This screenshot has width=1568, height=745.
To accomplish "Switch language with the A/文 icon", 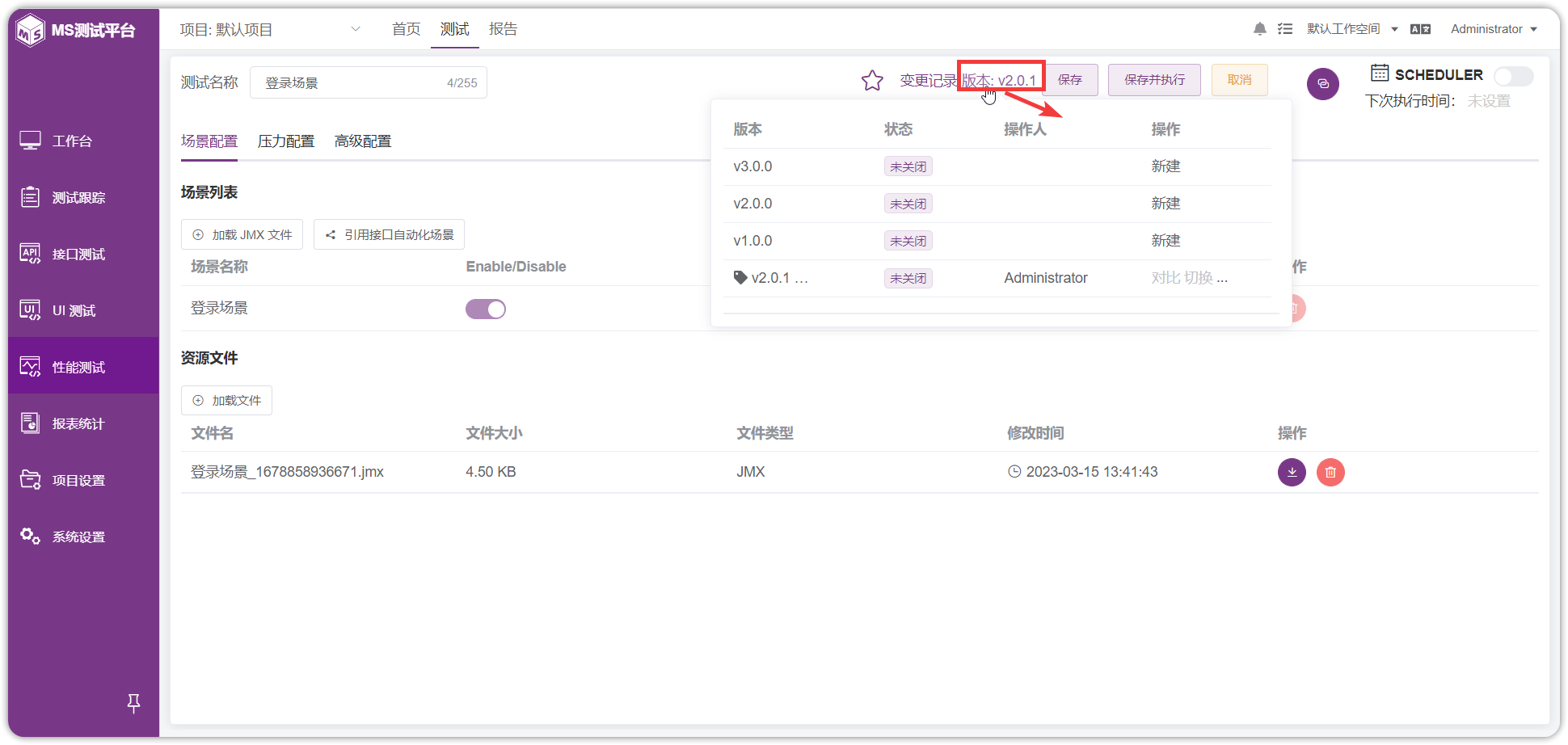I will (1420, 29).
